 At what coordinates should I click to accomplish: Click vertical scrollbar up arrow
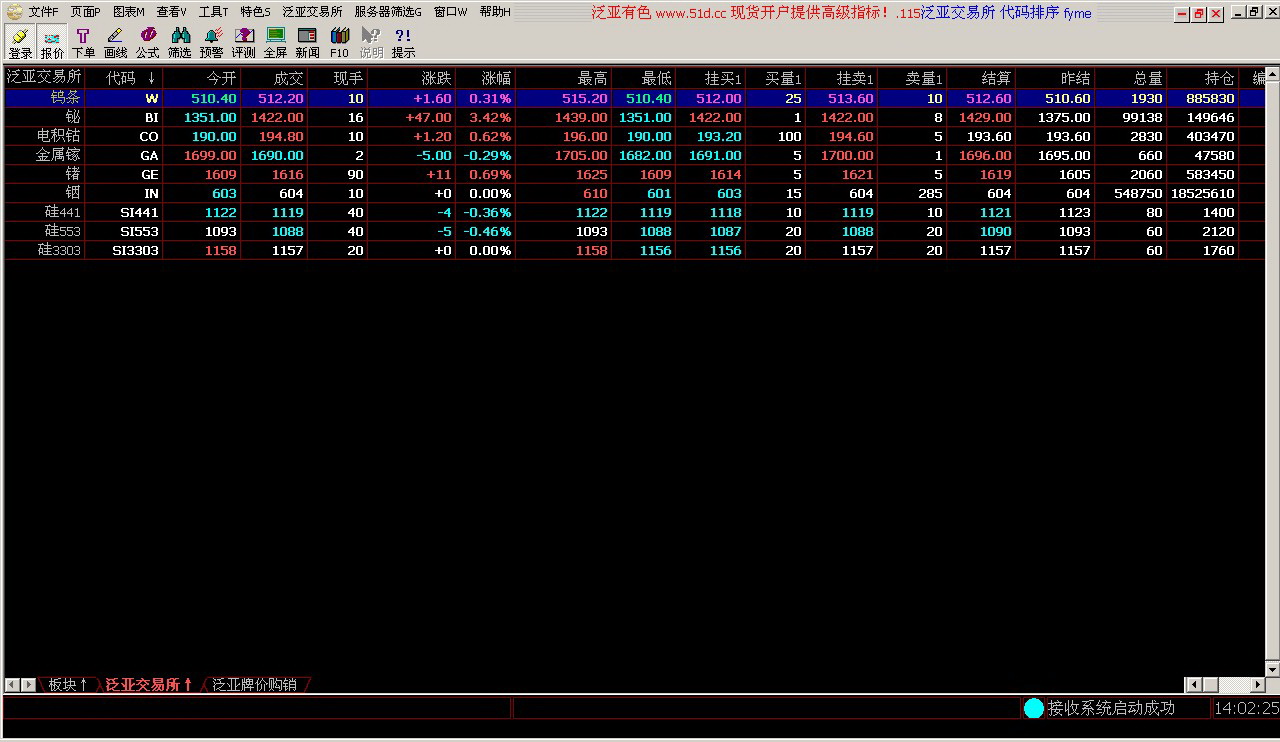(1272, 74)
